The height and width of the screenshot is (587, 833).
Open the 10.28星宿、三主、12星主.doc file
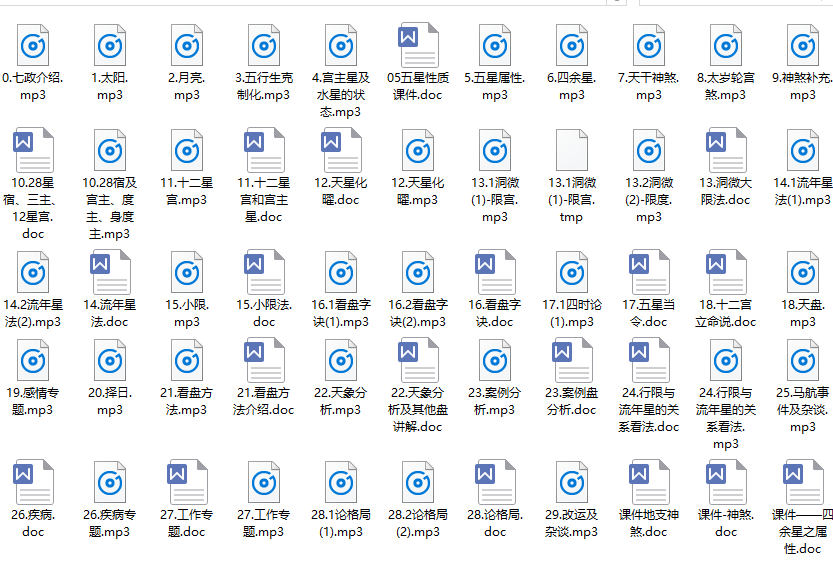[x=34, y=151]
